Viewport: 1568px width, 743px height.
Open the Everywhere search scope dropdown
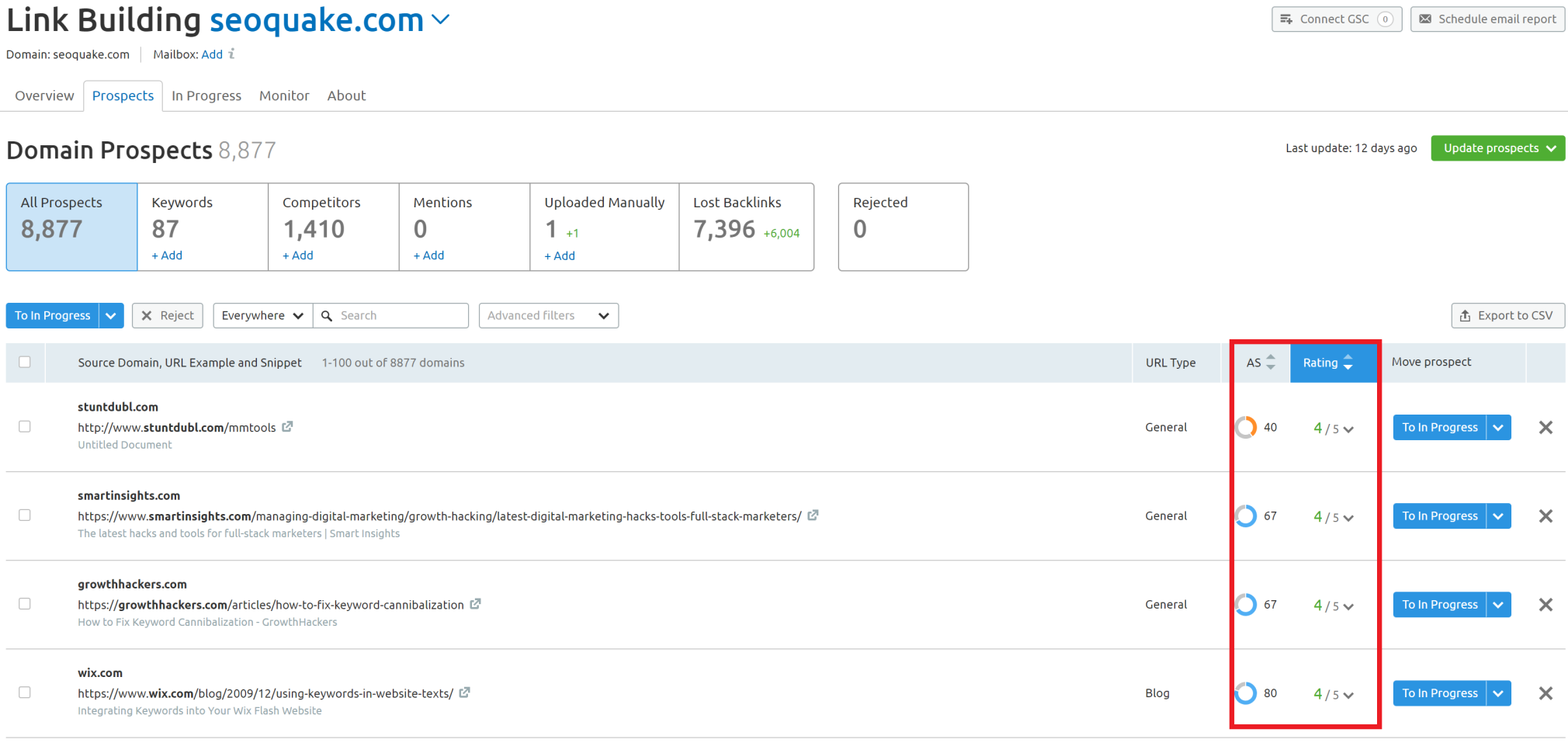click(262, 315)
